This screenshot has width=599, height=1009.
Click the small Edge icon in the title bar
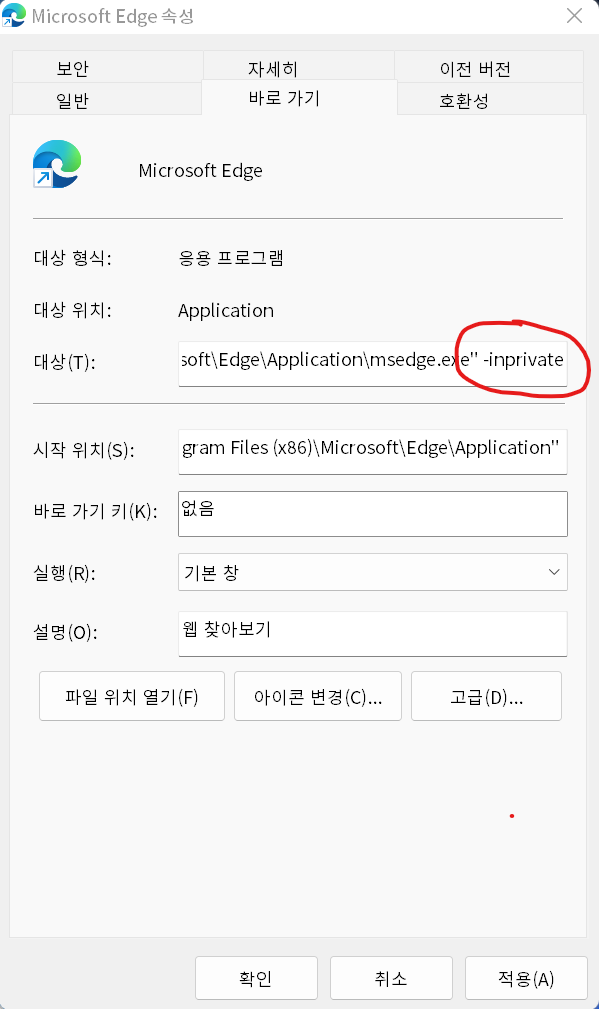[14, 15]
